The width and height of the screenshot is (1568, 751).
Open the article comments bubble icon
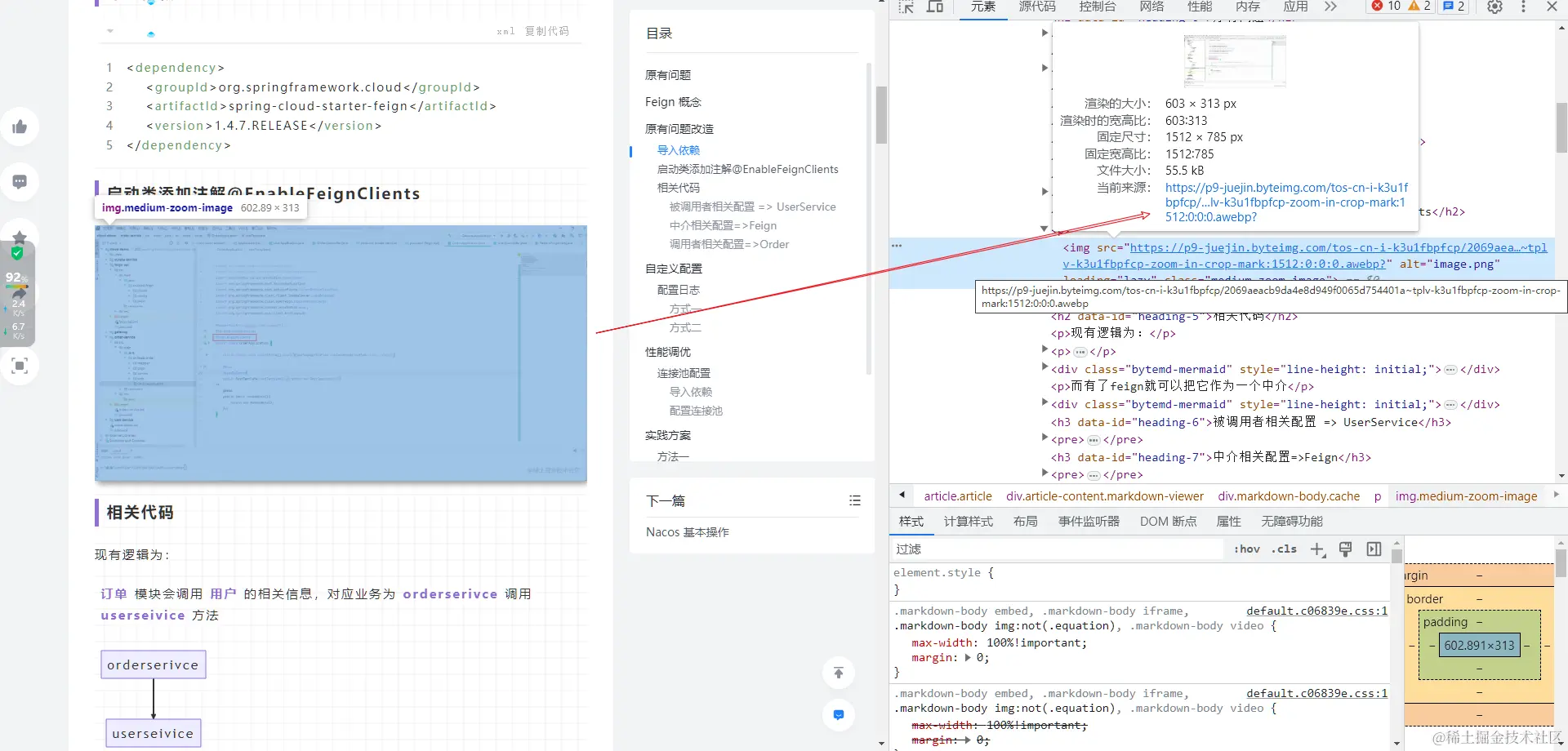[20, 181]
